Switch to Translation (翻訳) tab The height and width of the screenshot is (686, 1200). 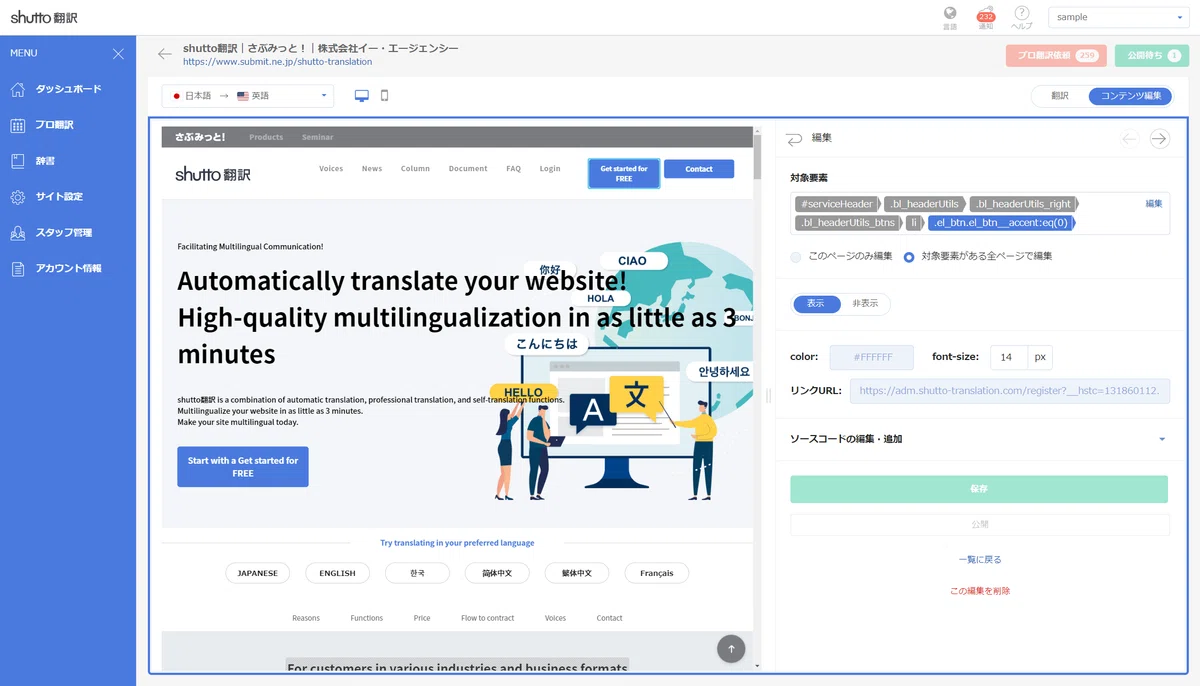click(1060, 96)
